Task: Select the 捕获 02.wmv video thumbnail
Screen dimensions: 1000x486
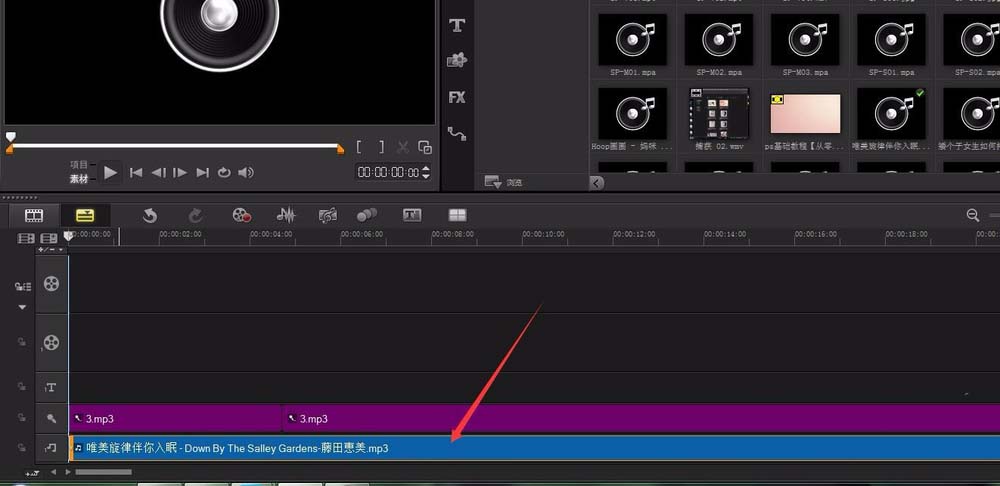Action: (x=719, y=114)
